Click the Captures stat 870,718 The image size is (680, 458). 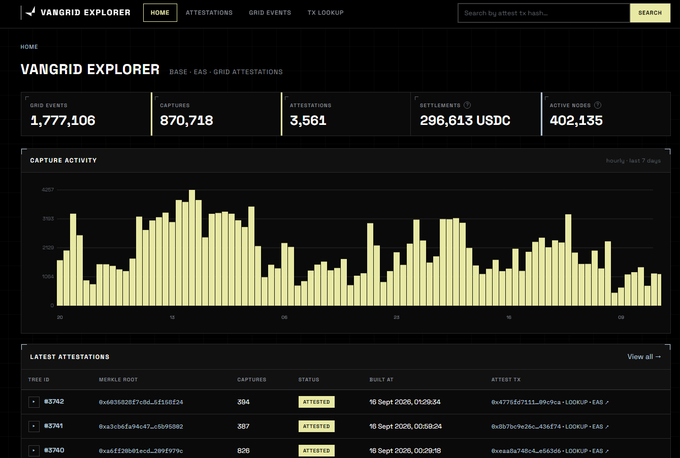(x=186, y=120)
